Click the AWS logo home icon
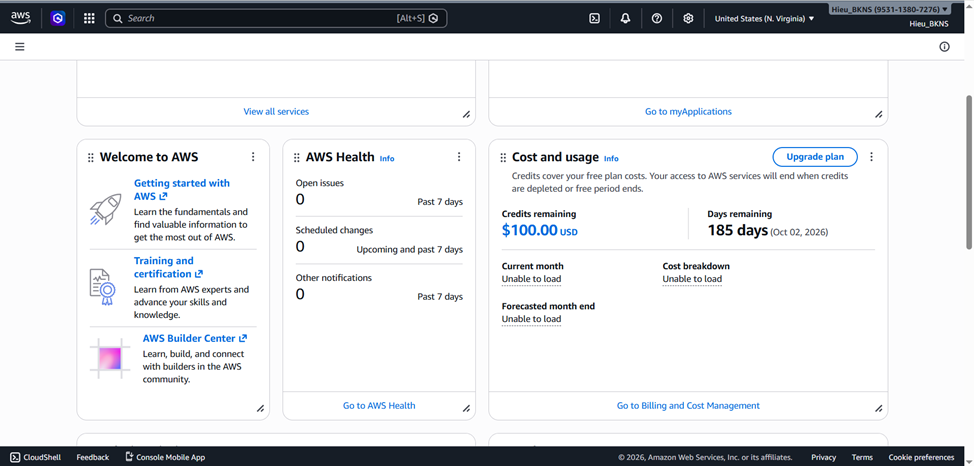974x466 pixels. coord(20,18)
